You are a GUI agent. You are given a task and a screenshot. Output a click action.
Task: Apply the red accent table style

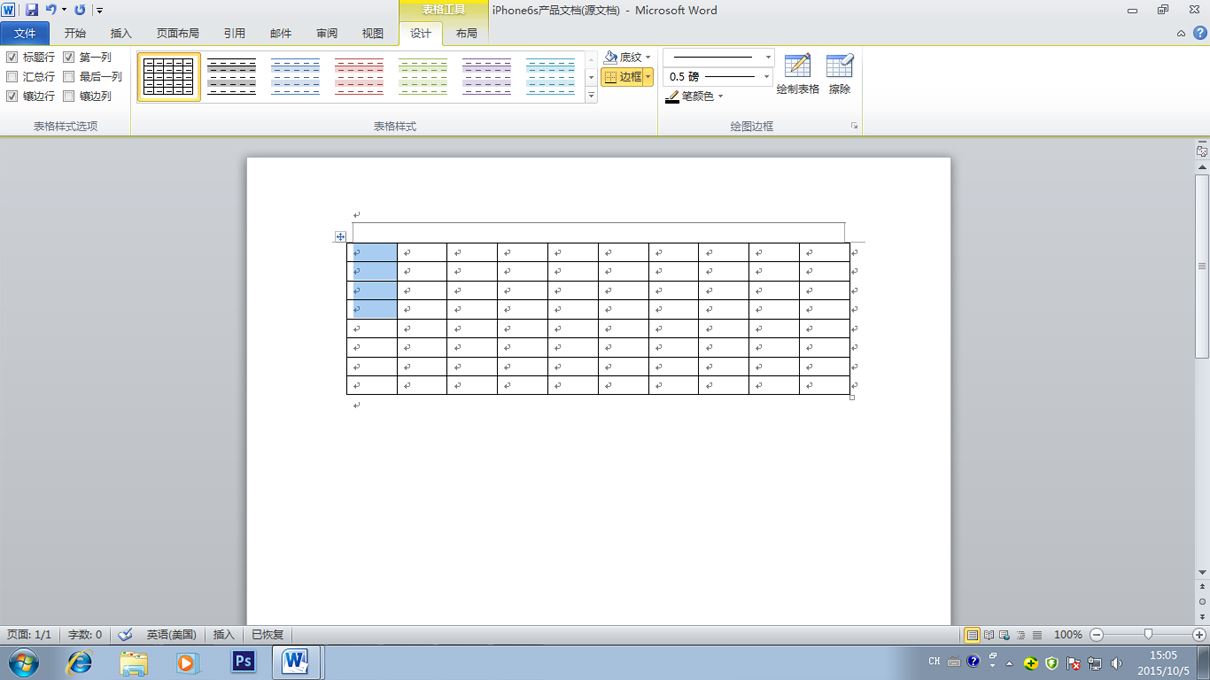tap(360, 77)
